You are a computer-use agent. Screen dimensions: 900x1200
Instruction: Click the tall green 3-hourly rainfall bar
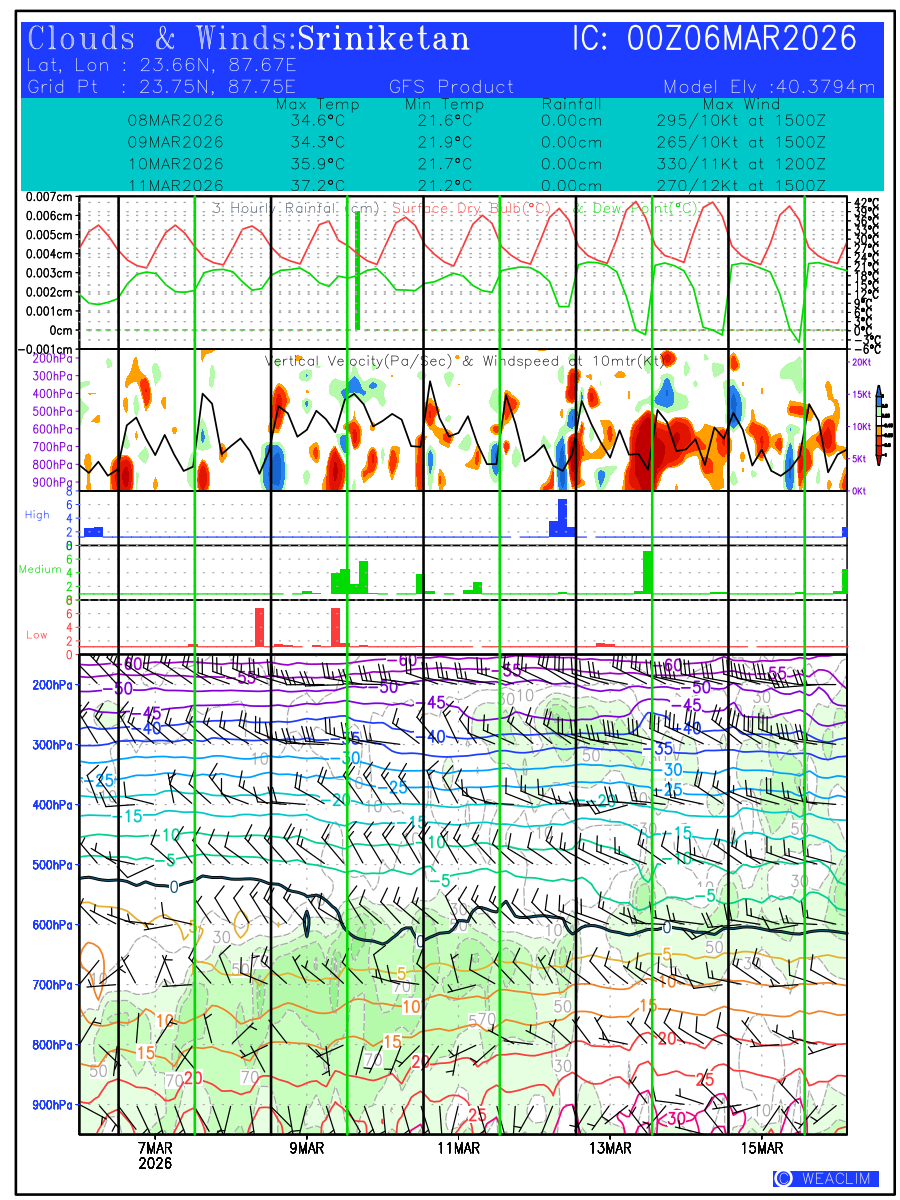(357, 270)
